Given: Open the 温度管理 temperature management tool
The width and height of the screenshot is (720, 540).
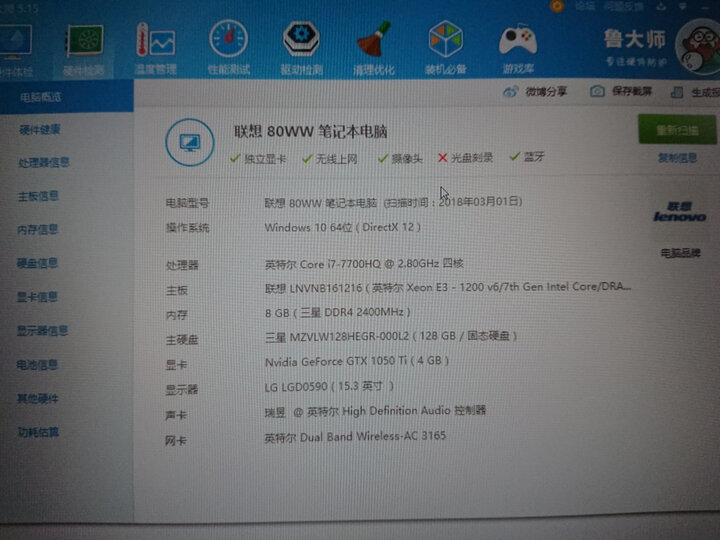Looking at the screenshot, I should pos(155,48).
